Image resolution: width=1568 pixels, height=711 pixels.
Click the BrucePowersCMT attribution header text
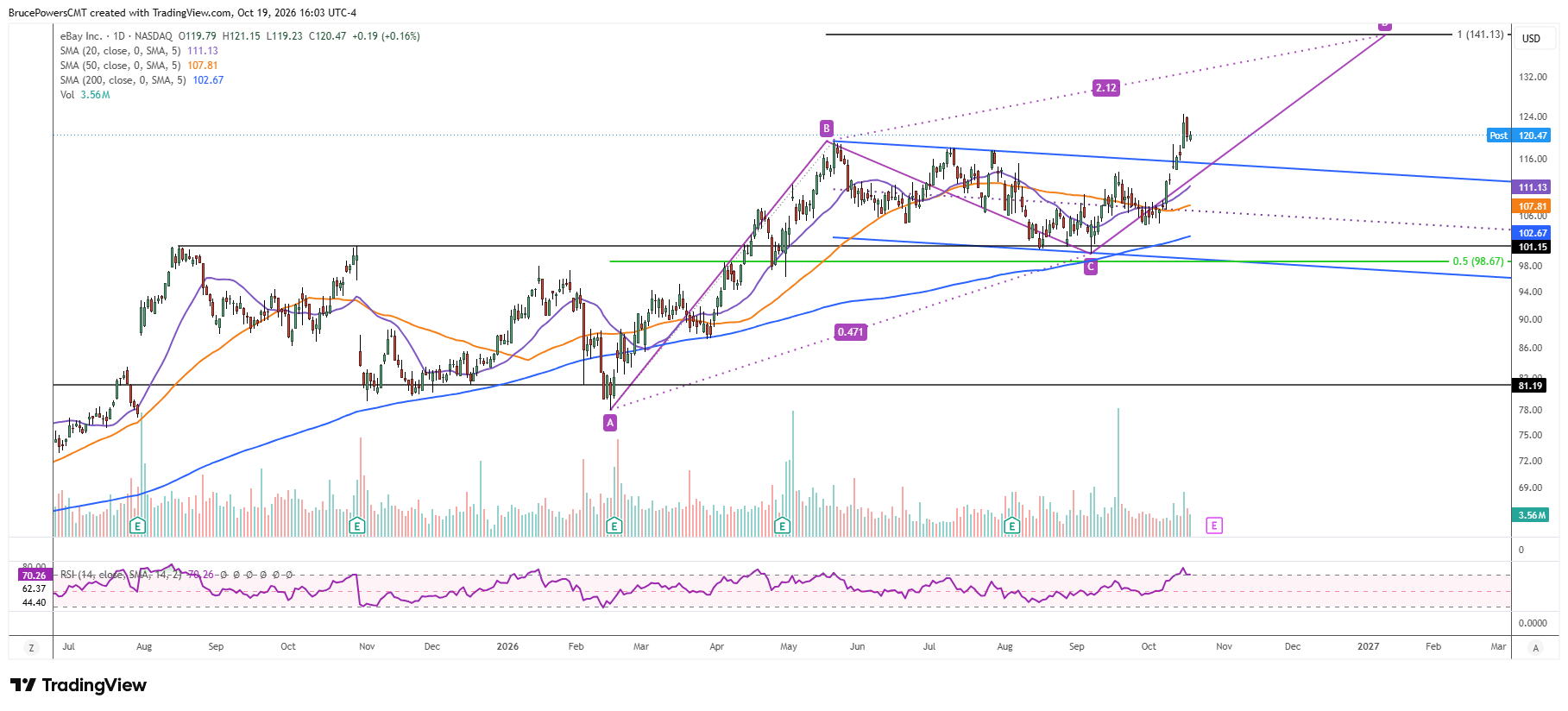[182, 13]
